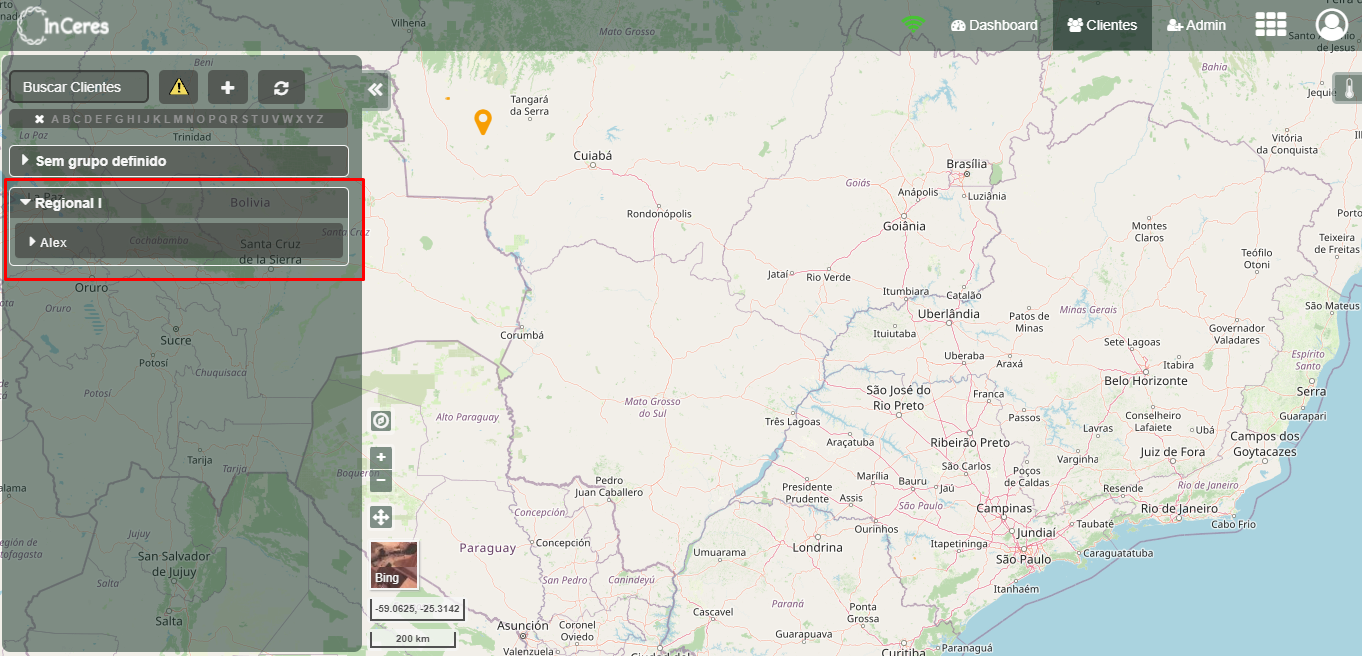Open the apps grid menu icon
Viewport: 1362px width, 656px height.
click(1271, 25)
